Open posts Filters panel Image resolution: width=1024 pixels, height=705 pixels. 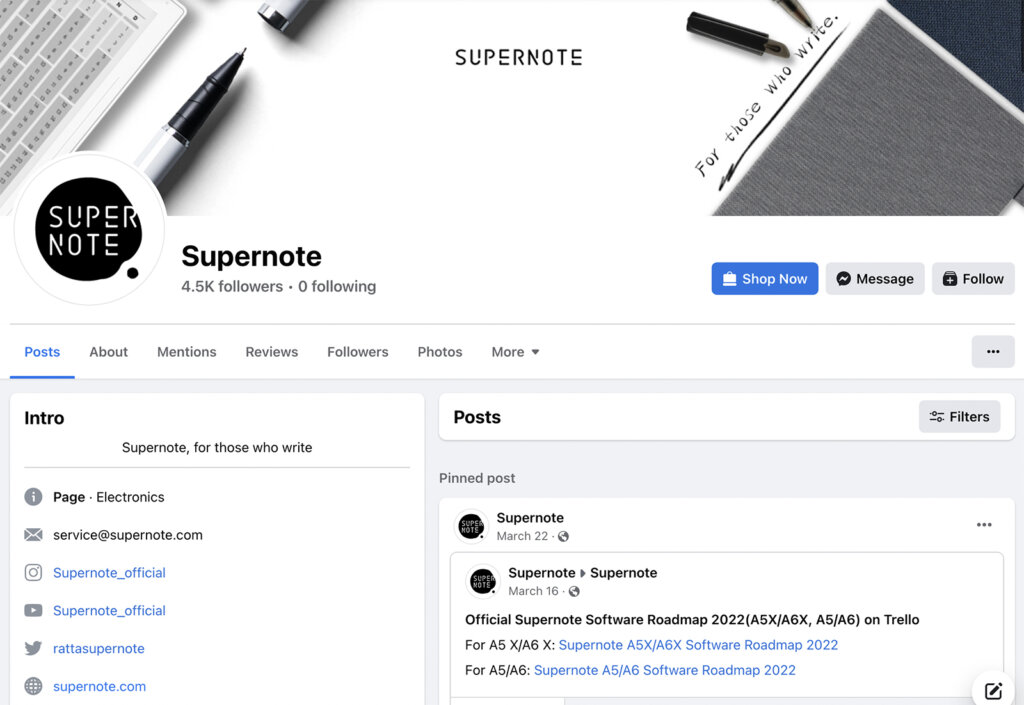(x=959, y=416)
